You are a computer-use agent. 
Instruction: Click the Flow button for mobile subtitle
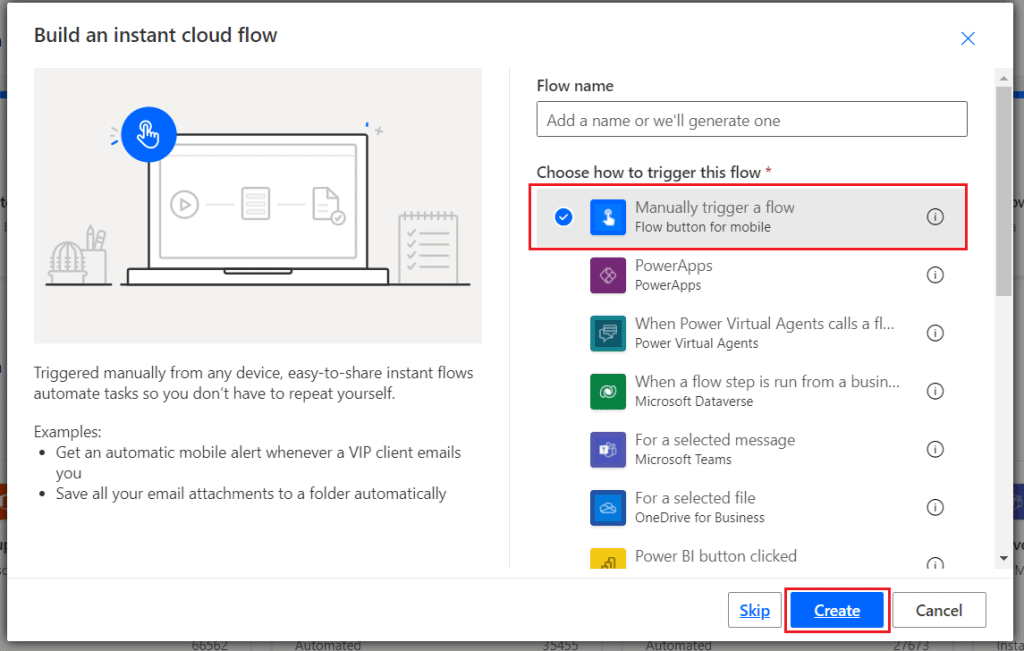[x=703, y=227]
